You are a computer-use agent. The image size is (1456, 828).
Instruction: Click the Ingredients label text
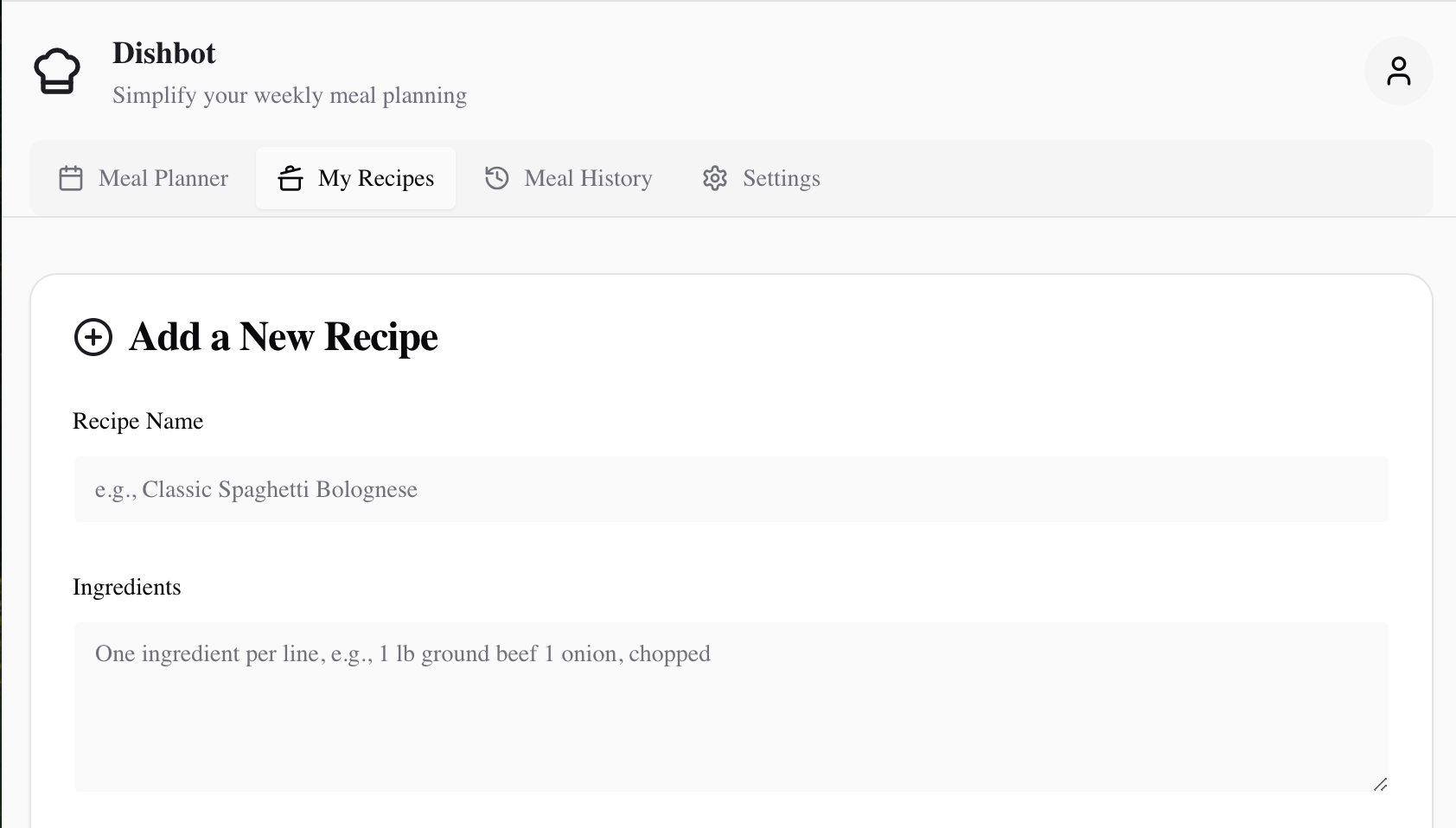pos(127,587)
